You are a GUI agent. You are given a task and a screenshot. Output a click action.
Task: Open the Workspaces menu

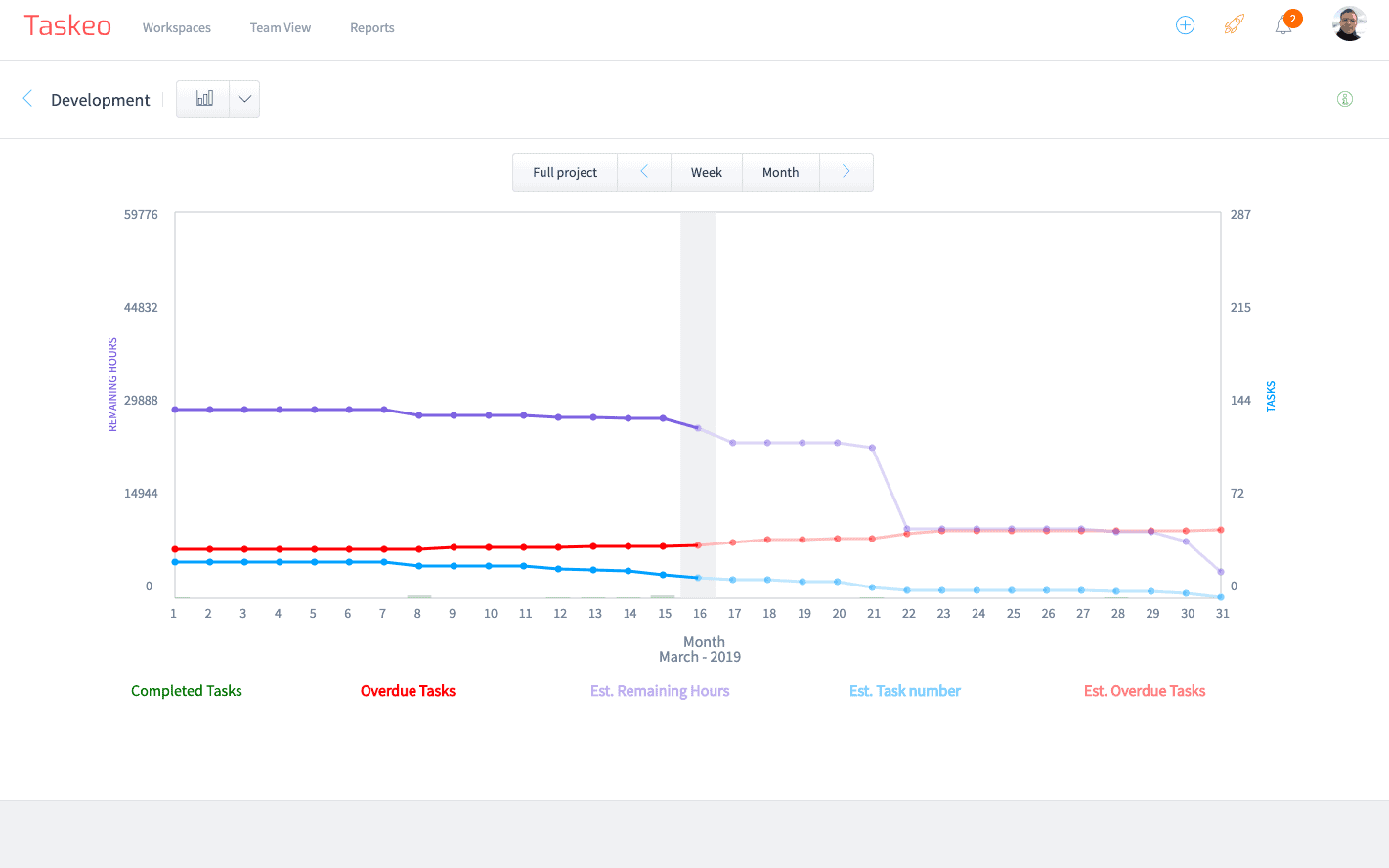click(177, 28)
